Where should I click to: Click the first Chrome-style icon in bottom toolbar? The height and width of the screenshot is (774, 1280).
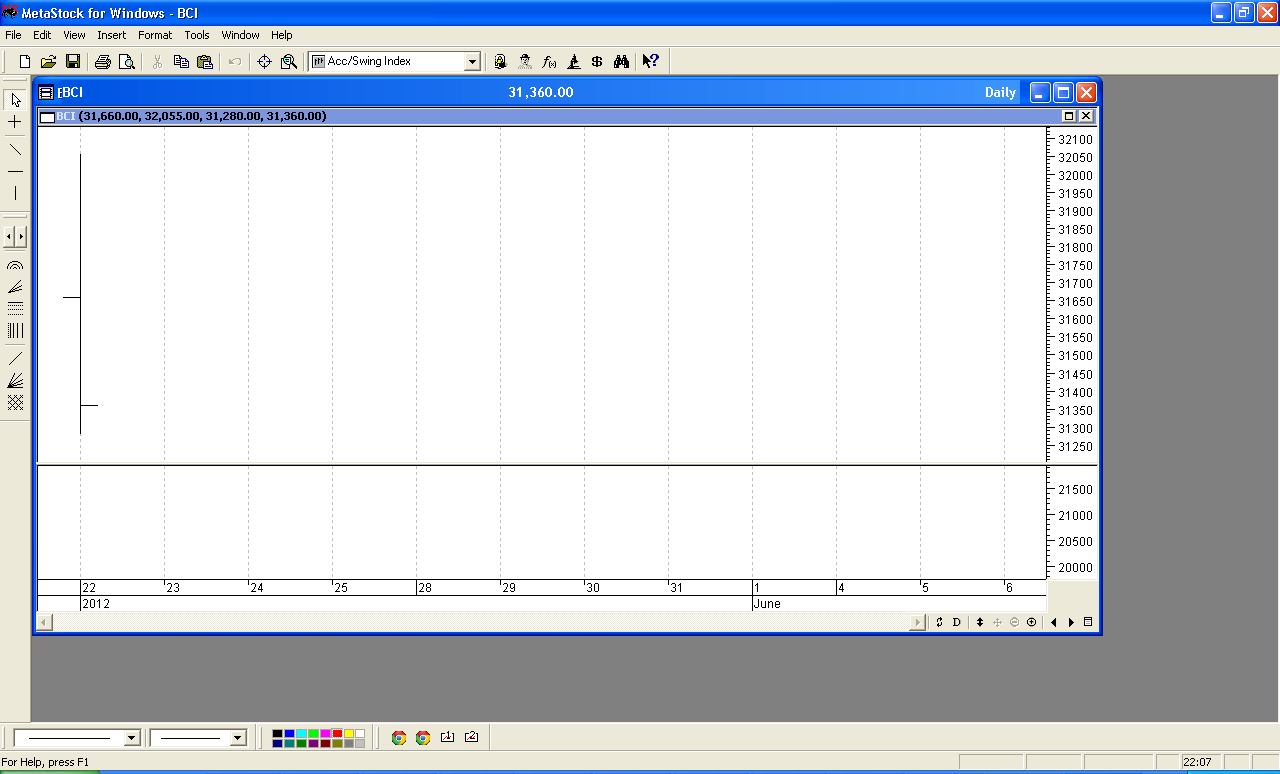(x=399, y=738)
